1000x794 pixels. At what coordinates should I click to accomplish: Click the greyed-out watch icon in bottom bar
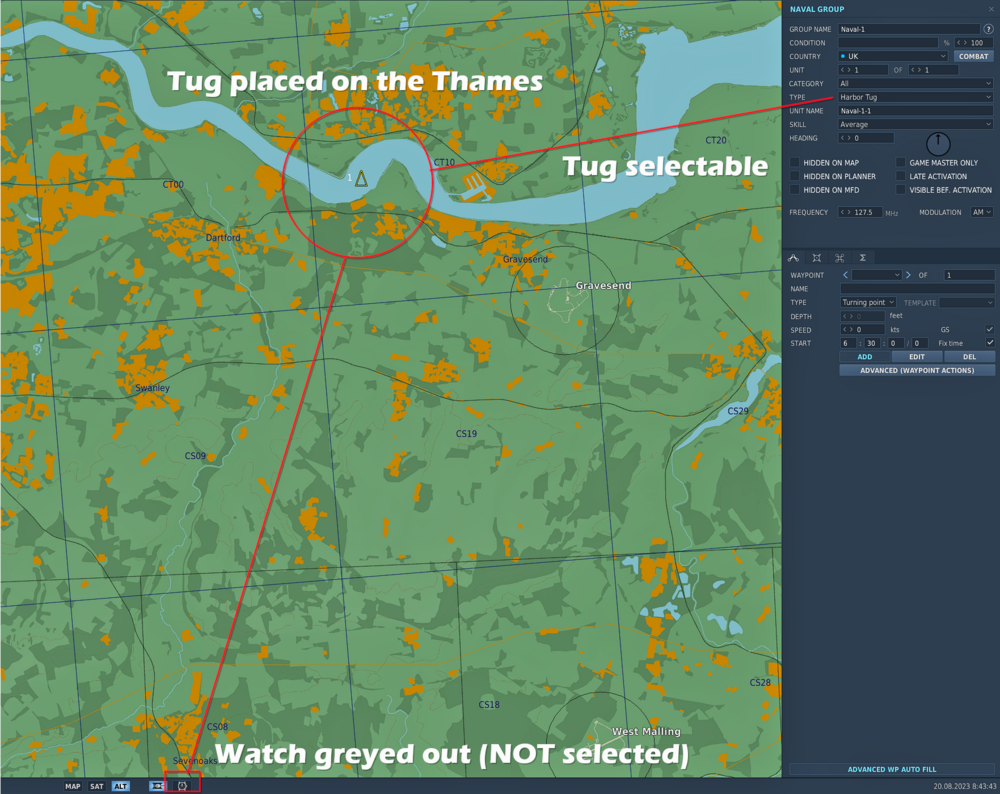coord(182,786)
